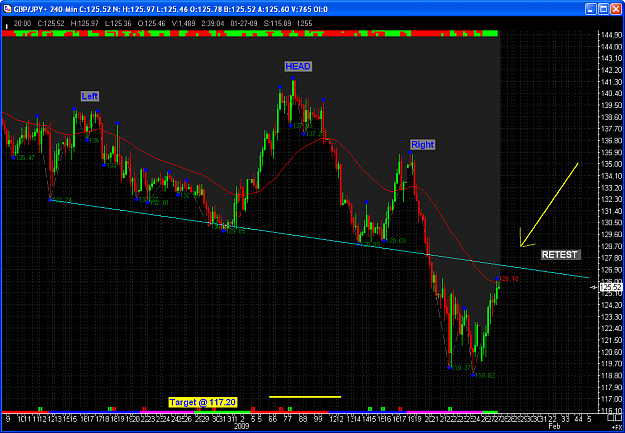Screen dimensions: 625x433
Task: Click the 126.18 swing high price label
Action: point(509,279)
